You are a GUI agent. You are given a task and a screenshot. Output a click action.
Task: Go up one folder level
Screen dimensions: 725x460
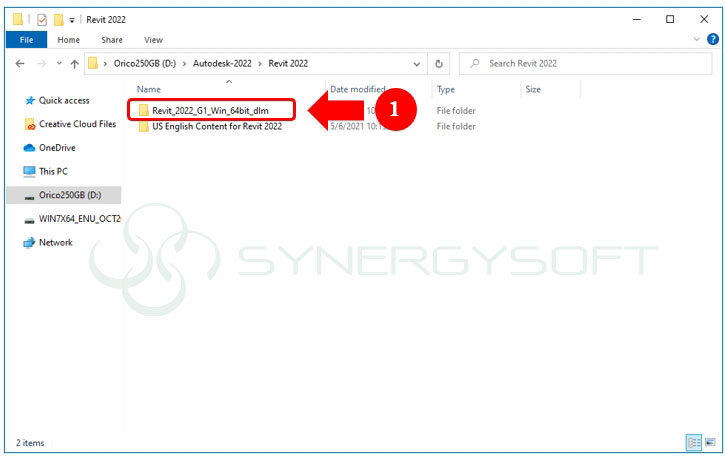pos(74,64)
